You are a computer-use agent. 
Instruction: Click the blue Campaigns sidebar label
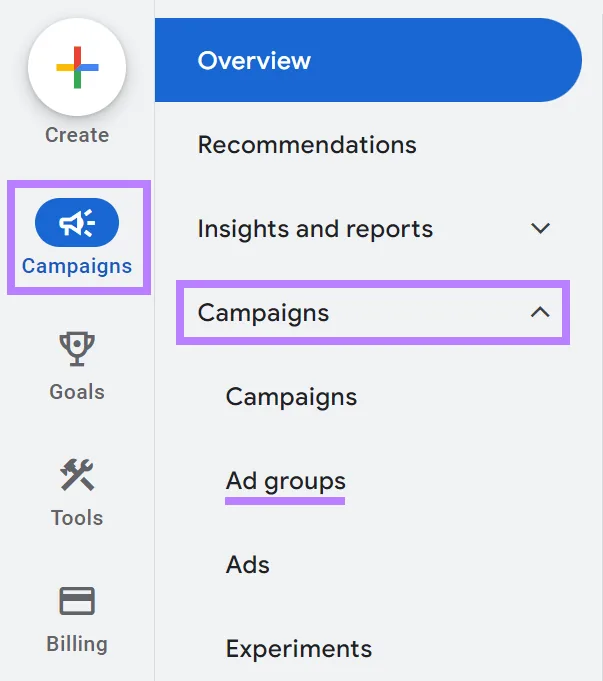[77, 266]
